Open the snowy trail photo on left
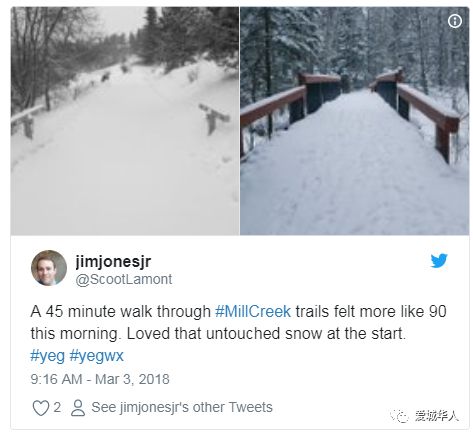 click(125, 121)
